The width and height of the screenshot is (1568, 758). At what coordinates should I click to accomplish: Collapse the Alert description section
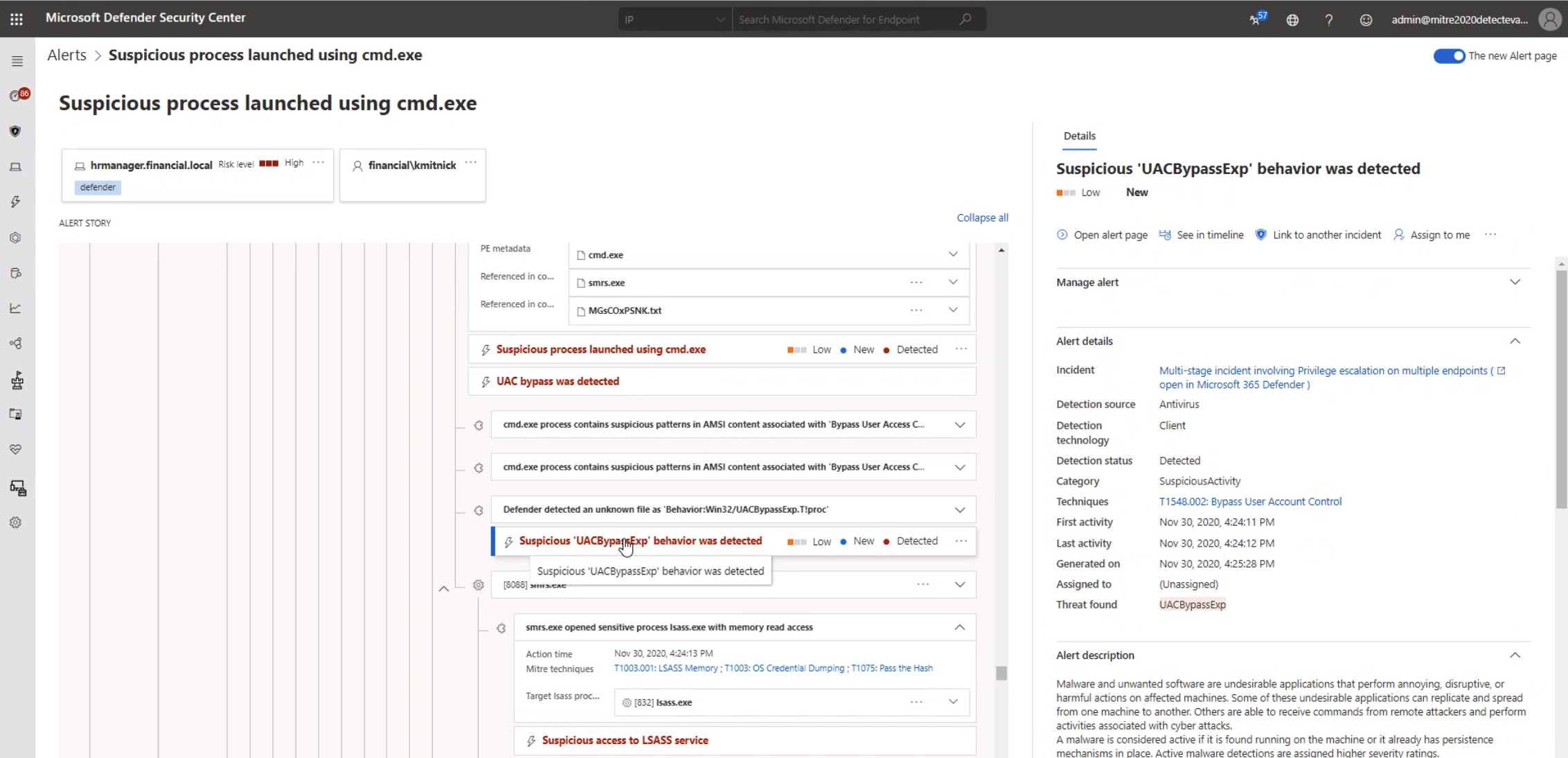pyautogui.click(x=1515, y=655)
